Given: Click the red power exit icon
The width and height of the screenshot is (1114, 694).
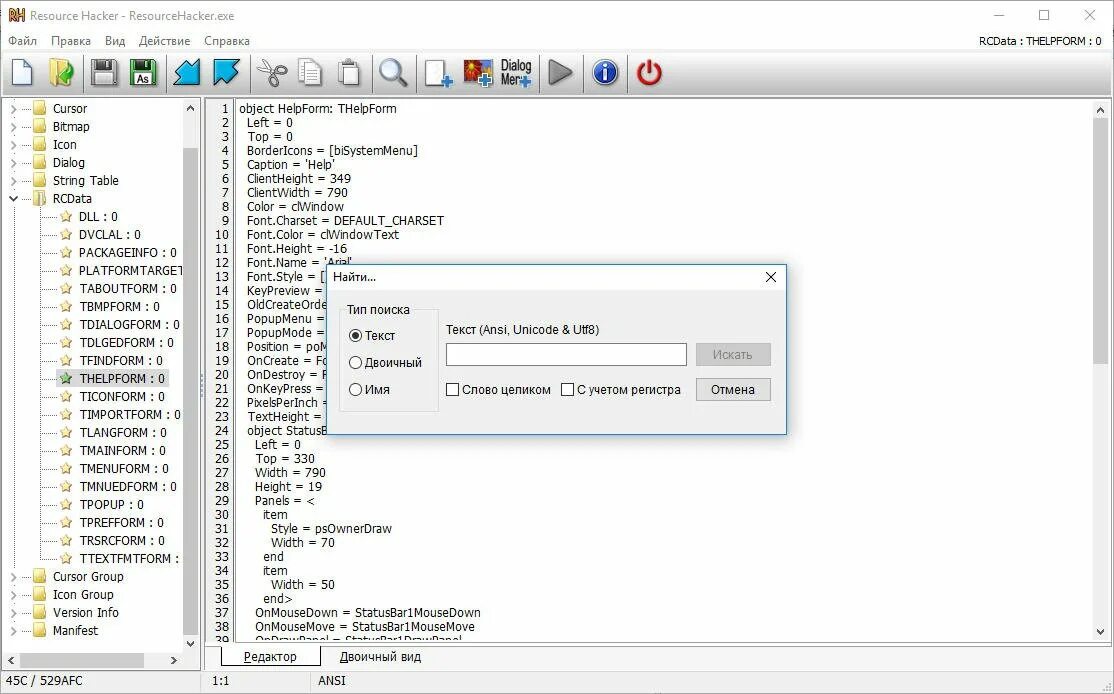Looking at the screenshot, I should (649, 72).
